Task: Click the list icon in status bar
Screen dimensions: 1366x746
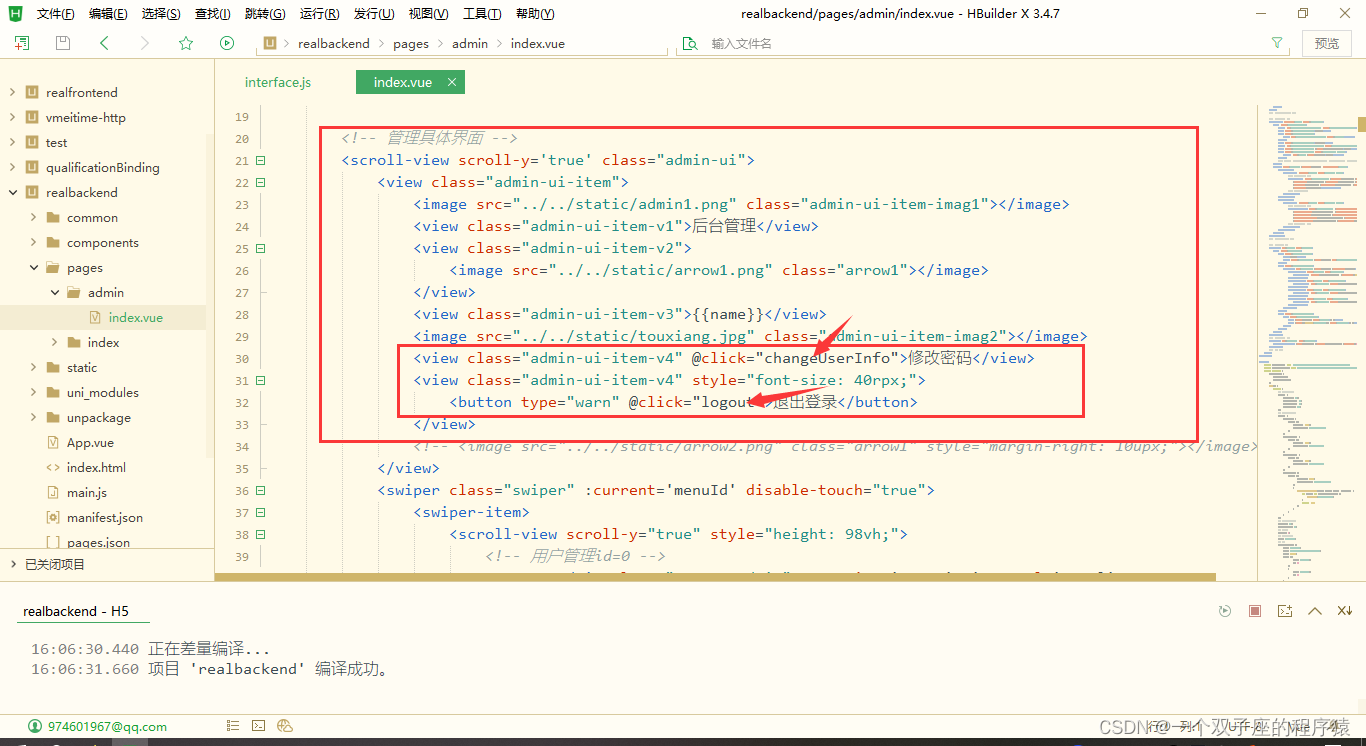Action: coord(233,726)
